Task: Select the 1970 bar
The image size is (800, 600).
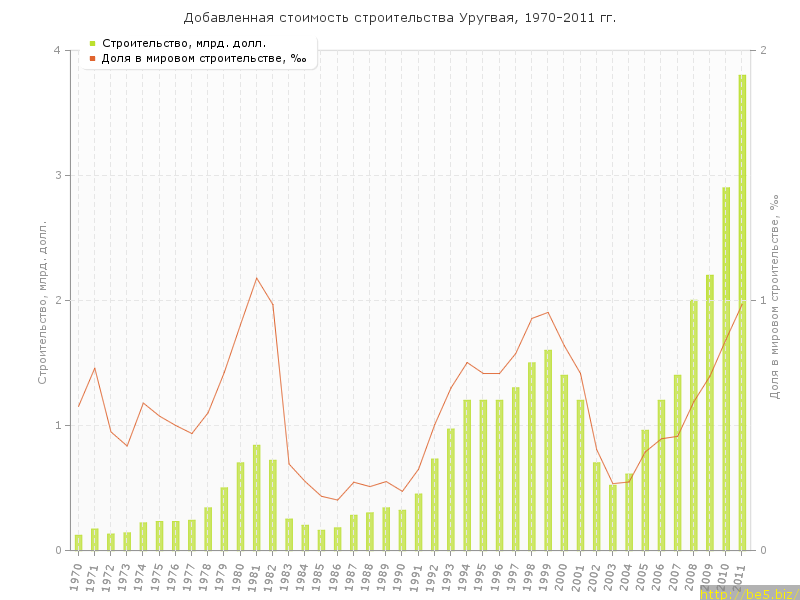Action: [78, 542]
